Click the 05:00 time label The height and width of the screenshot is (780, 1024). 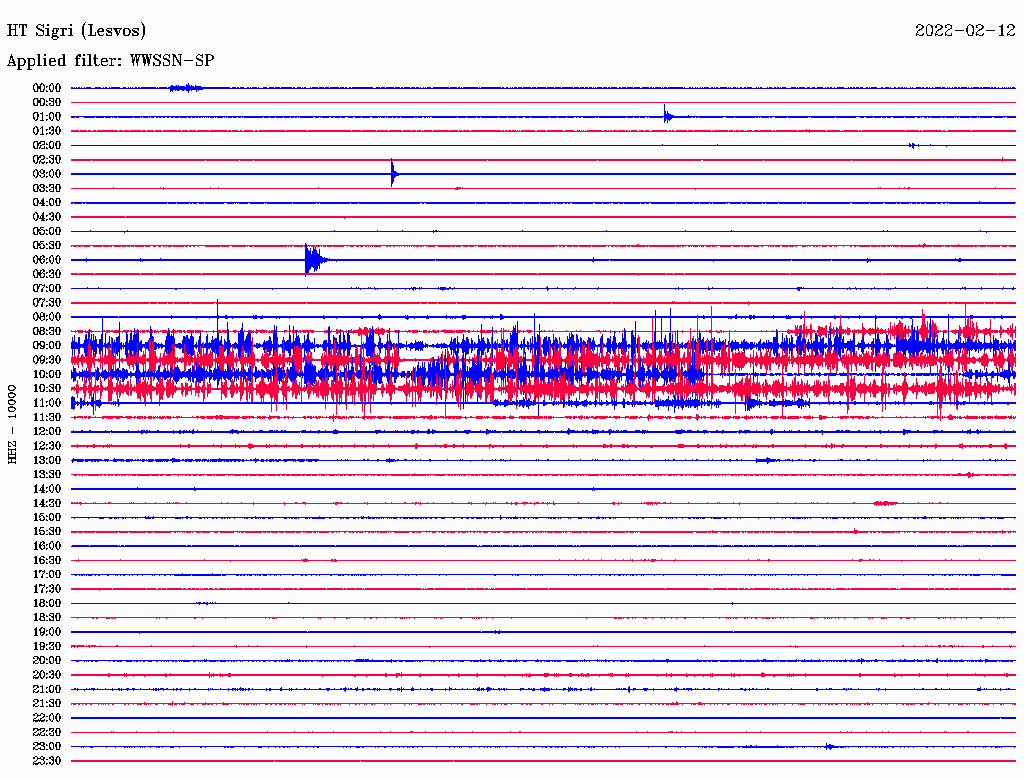point(47,231)
